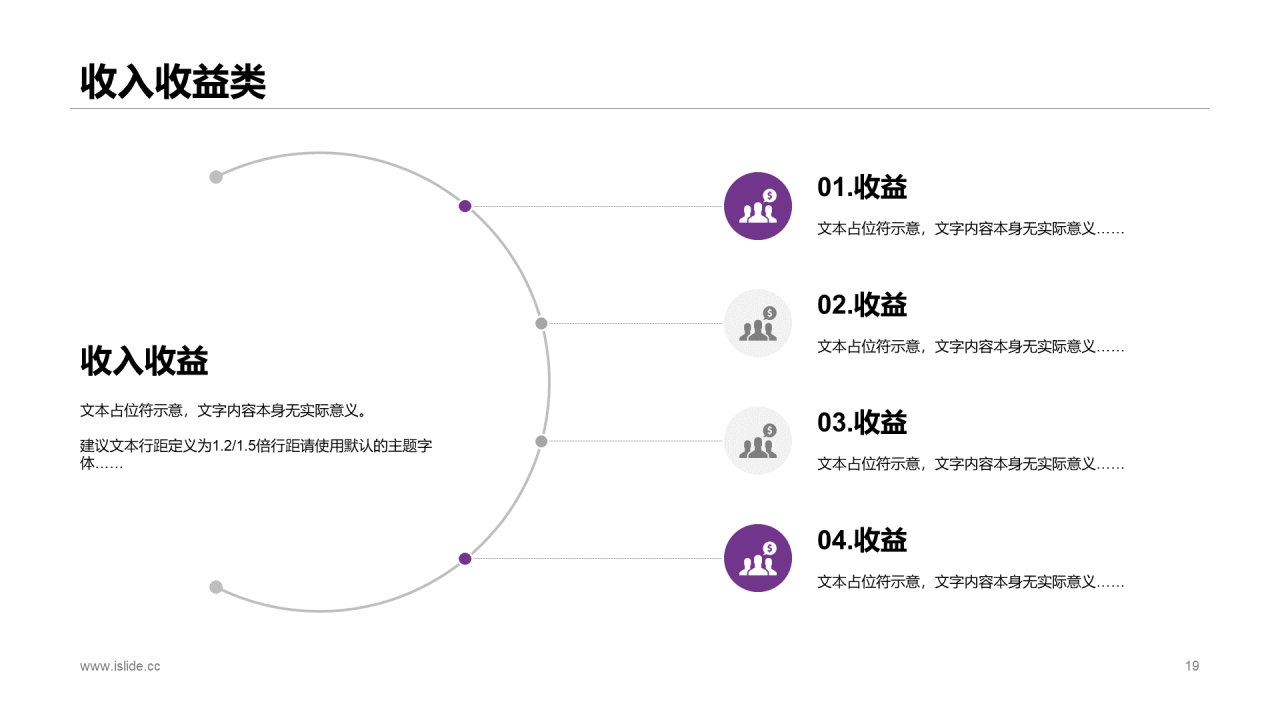Select the gray arc dot linked to 02.收益
Image resolution: width=1280 pixels, height=720 pixels.
pos(541,323)
